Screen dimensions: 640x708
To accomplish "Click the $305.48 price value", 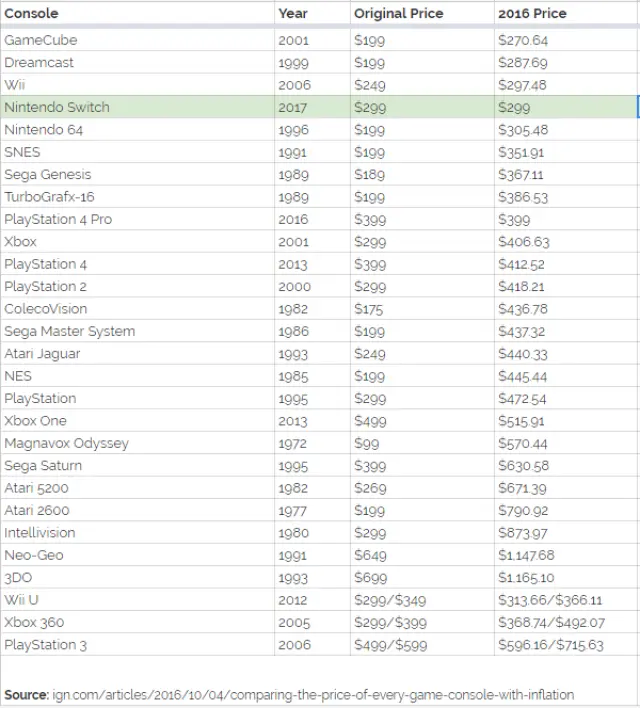I will coord(523,130).
